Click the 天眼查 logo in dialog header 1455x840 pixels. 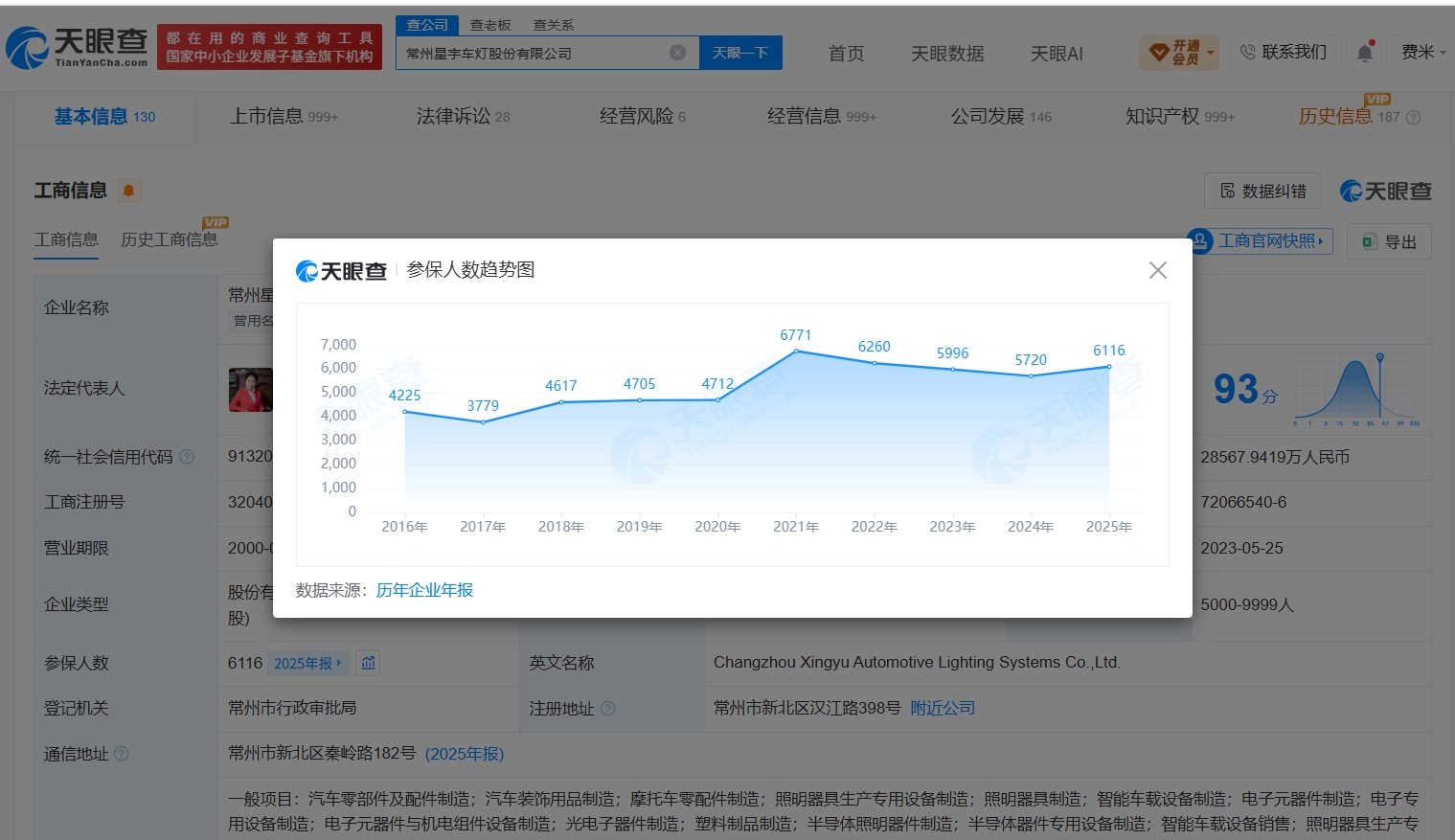341,271
